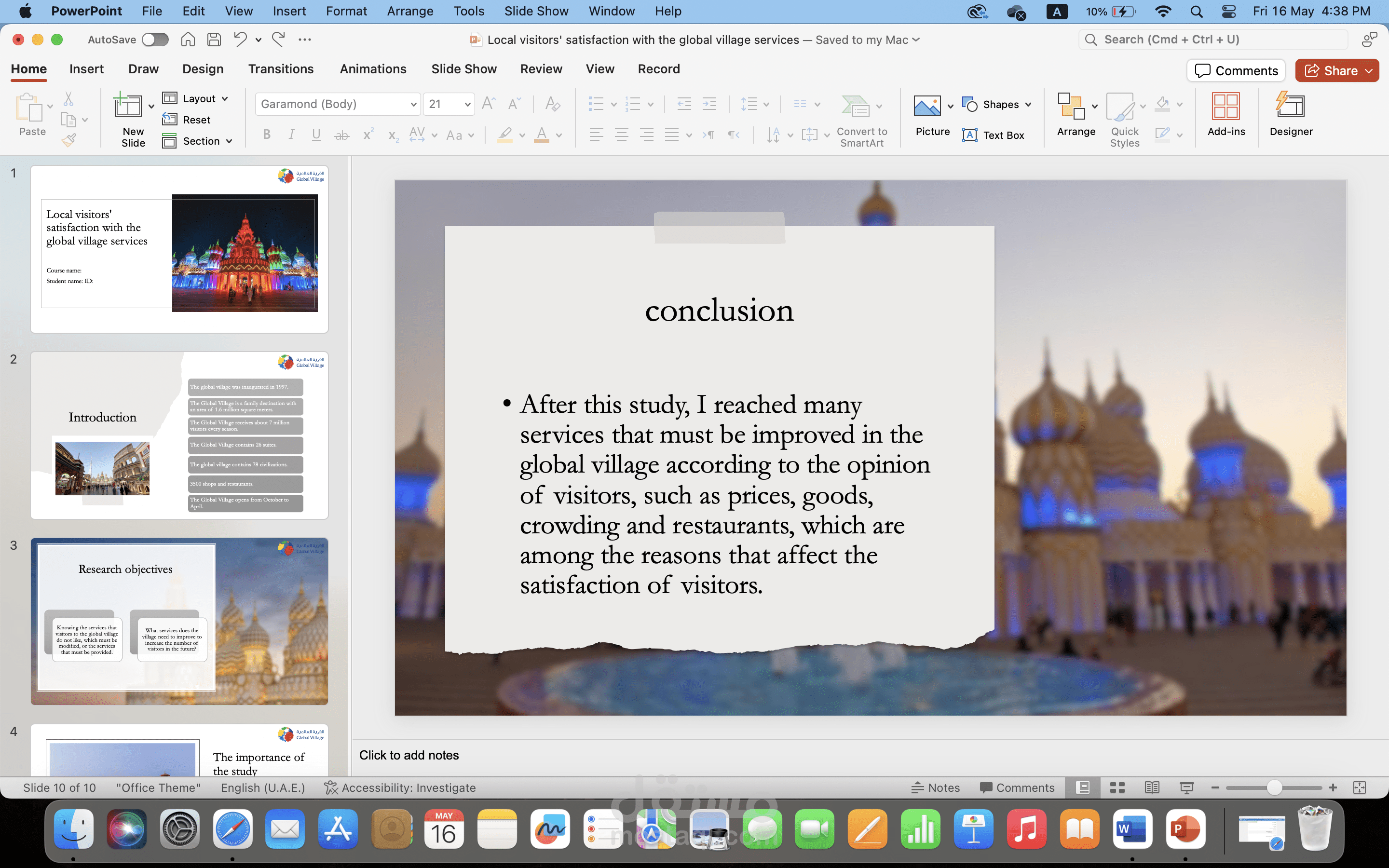Image resolution: width=1389 pixels, height=868 pixels.
Task: Switch to the Insert ribbon tab
Action: pos(87,69)
